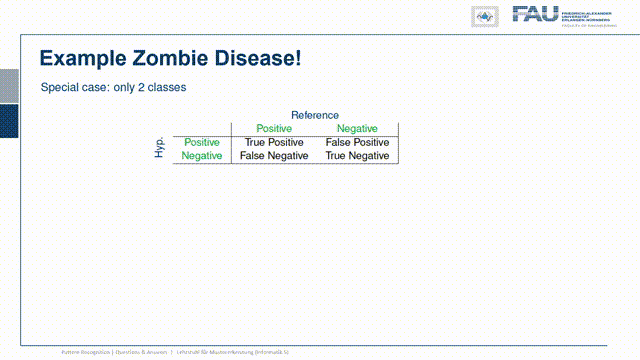Viewport: 640px width, 360px height.
Task: Click the 'Questions & Answers' footer text
Action: pyautogui.click(x=141, y=352)
